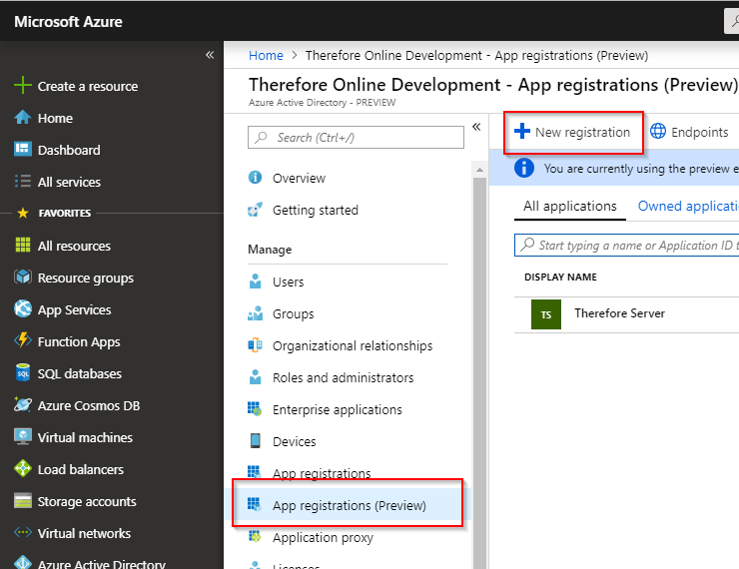Open Virtual networks icon
The width and height of the screenshot is (739, 569).
(x=23, y=533)
